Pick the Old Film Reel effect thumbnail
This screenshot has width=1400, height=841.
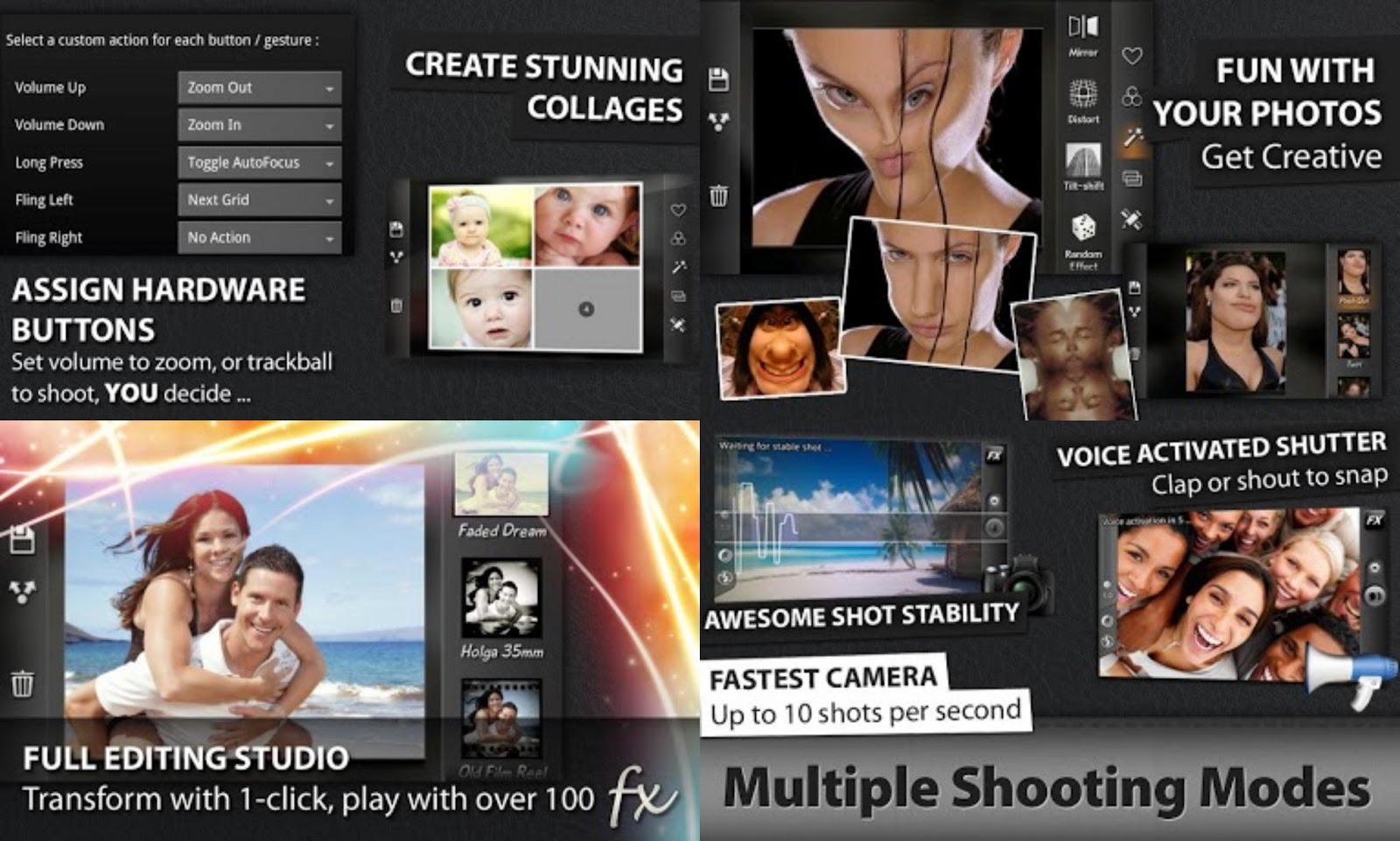click(501, 718)
